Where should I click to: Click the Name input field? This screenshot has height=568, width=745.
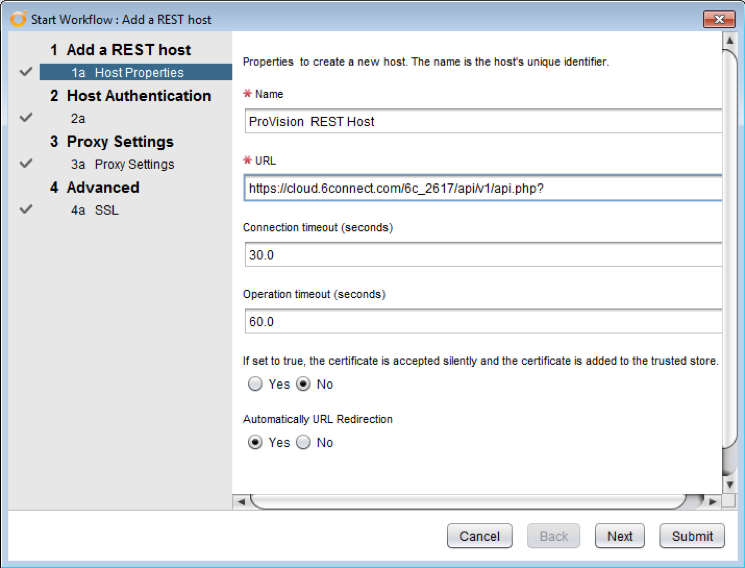tap(482, 121)
